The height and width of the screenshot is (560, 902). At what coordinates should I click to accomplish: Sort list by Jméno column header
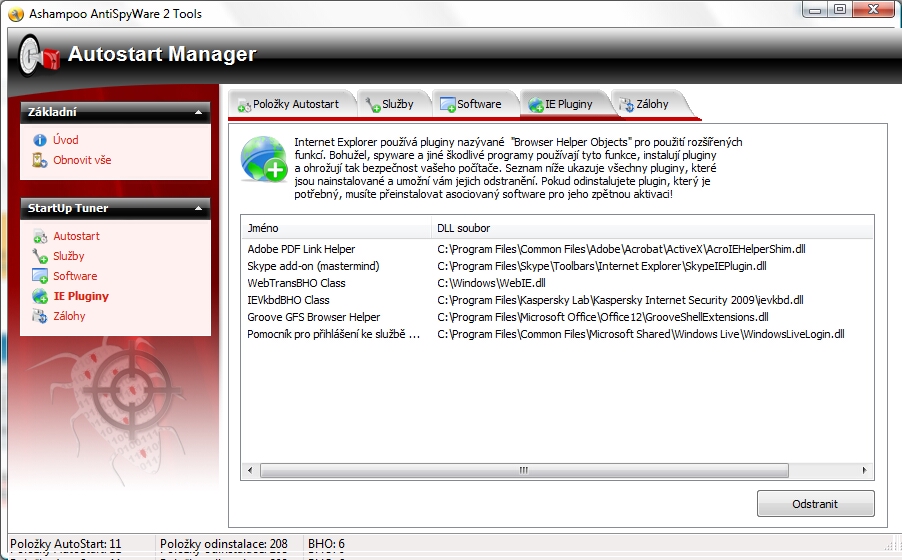tap(335, 228)
